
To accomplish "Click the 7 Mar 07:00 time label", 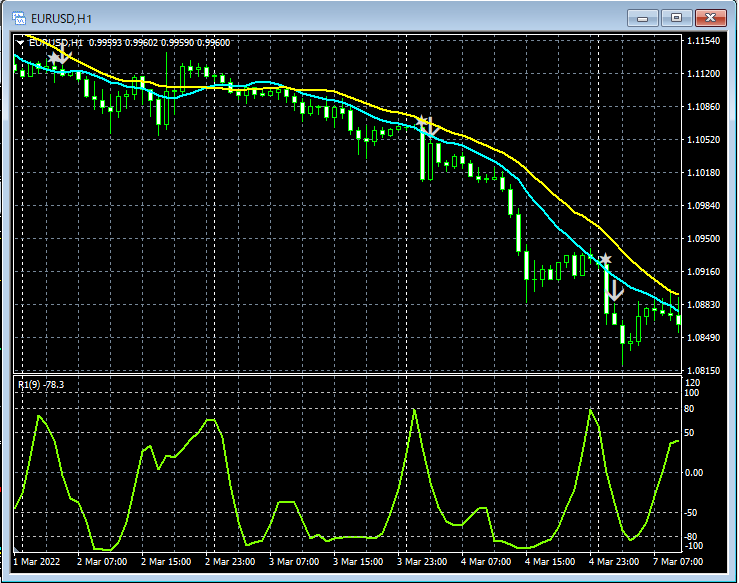I will 678,562.
